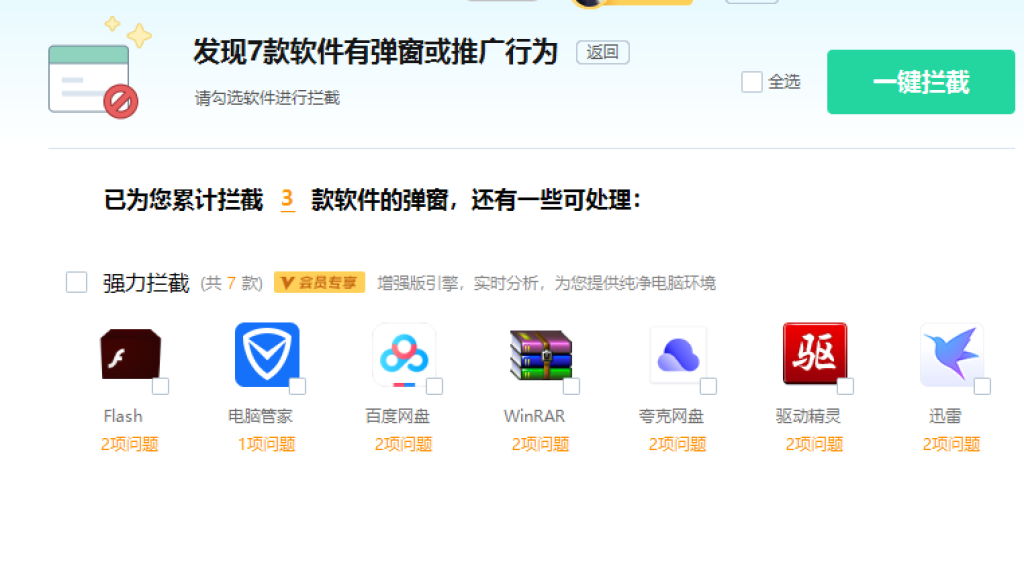
Task: Open 电脑管家 1项问题 details link
Action: pyautogui.click(x=266, y=444)
